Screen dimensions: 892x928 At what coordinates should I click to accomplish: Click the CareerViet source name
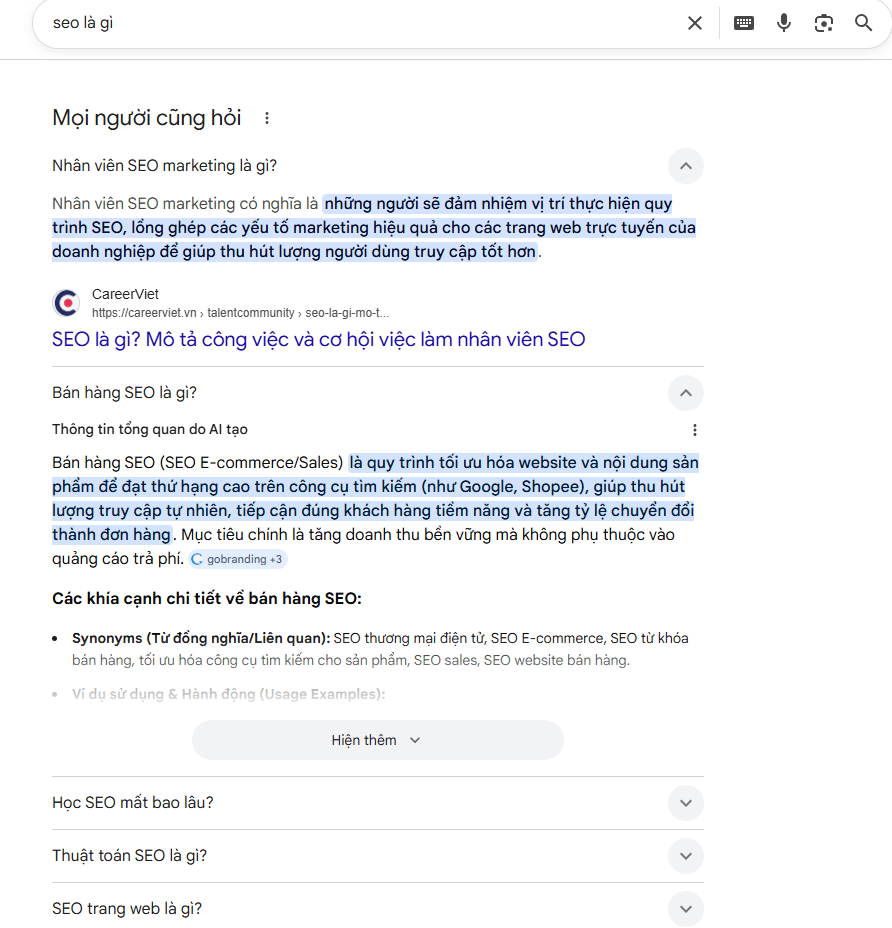pos(125,295)
